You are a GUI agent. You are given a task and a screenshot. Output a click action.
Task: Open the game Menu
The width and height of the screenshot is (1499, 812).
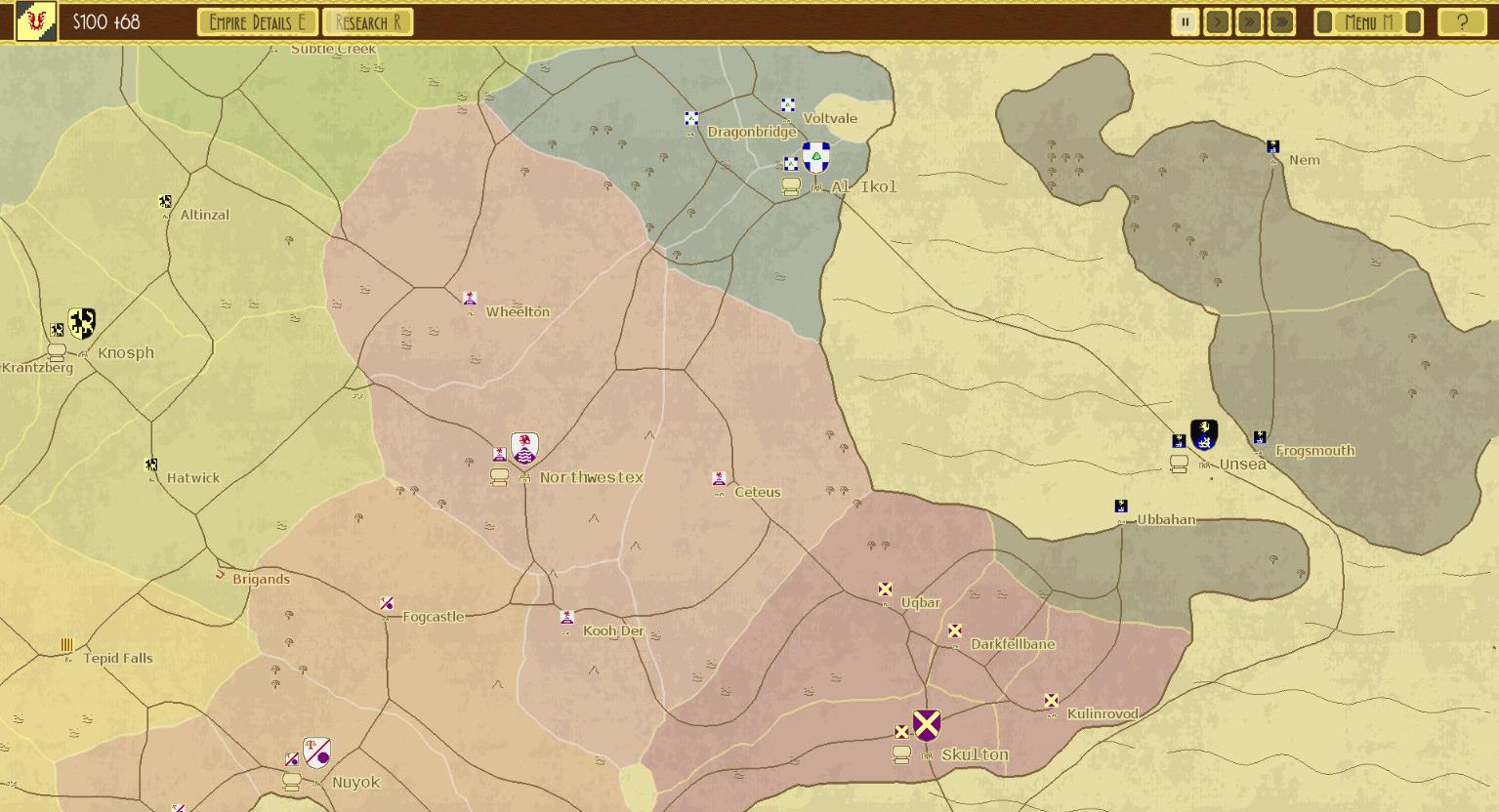click(1368, 22)
